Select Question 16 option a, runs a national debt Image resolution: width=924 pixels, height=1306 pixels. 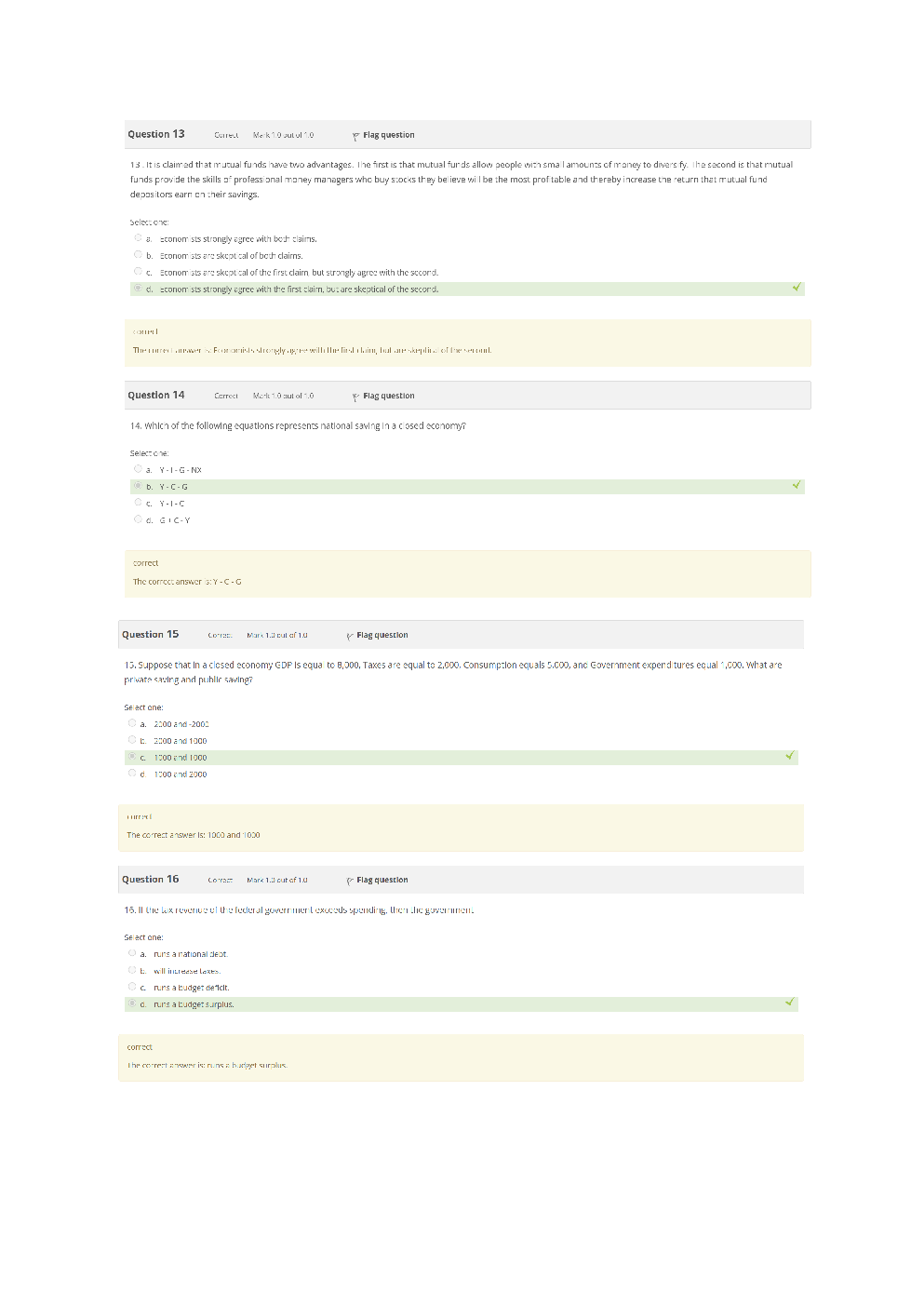132,953
